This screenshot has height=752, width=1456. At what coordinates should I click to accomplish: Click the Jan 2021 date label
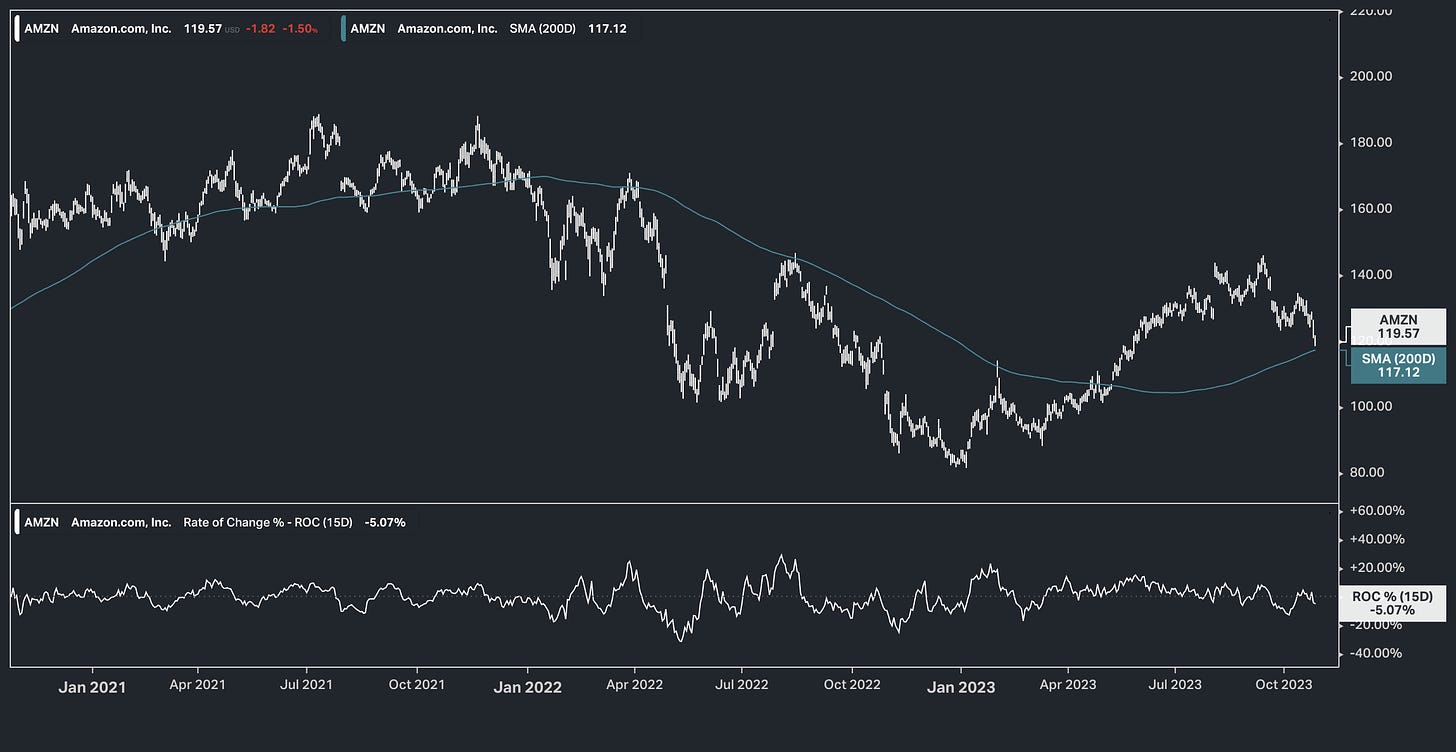coord(91,686)
